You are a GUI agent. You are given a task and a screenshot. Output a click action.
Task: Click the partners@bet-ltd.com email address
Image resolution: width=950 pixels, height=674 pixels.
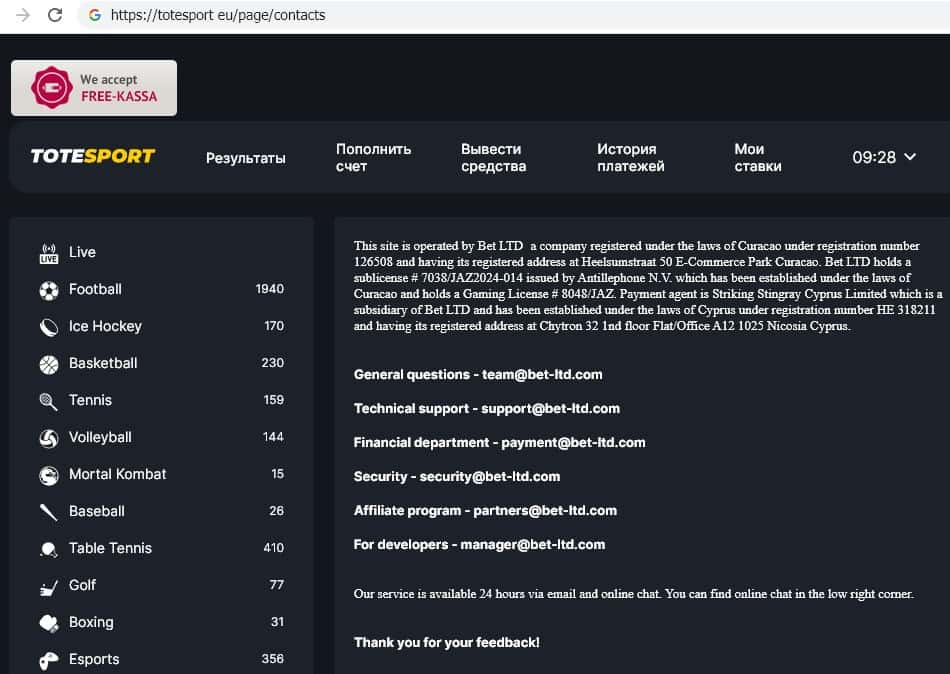[545, 510]
